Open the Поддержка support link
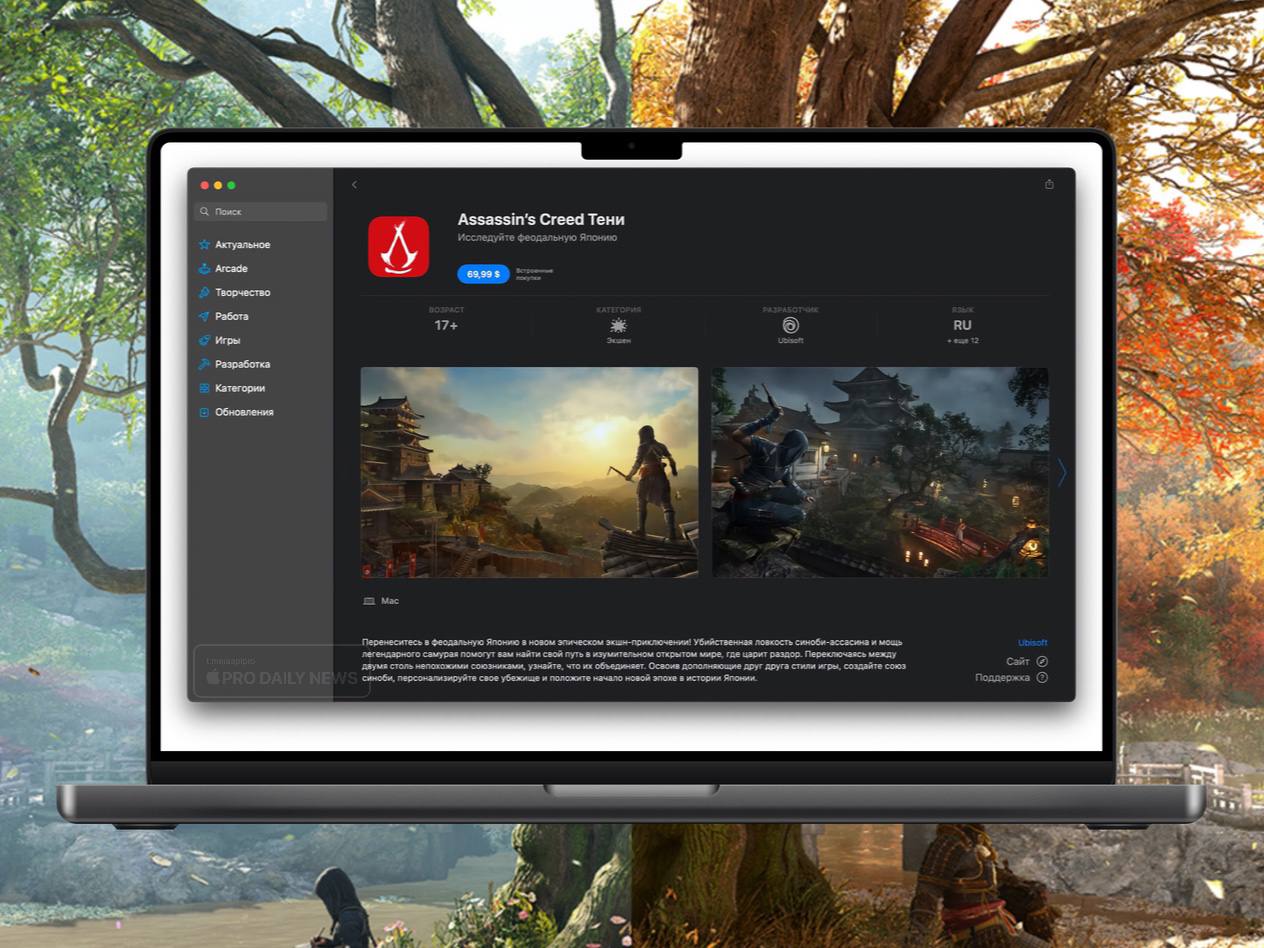Screen dimensions: 1264x948 [x=1002, y=678]
